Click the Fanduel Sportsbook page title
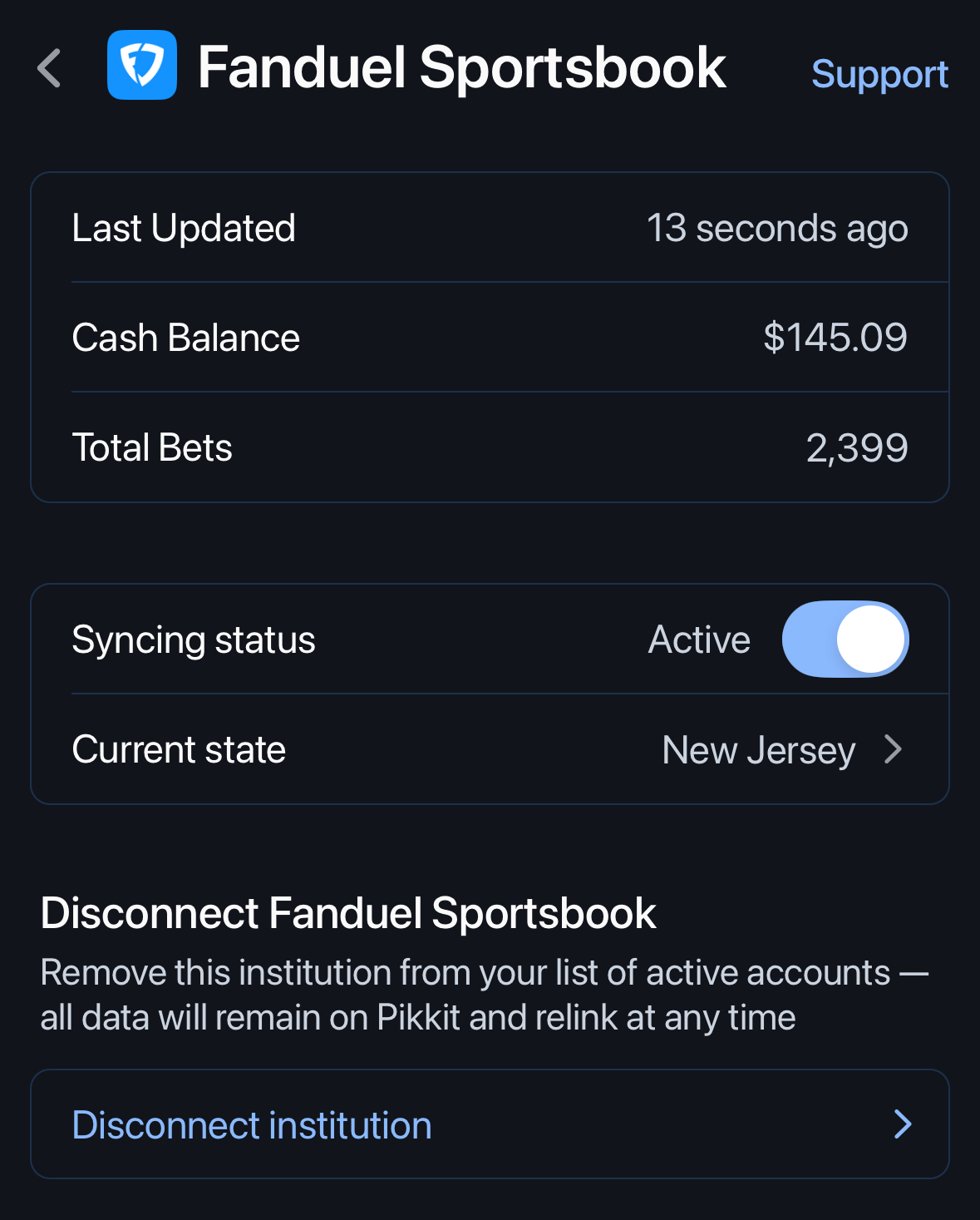The image size is (980, 1220). click(x=461, y=67)
